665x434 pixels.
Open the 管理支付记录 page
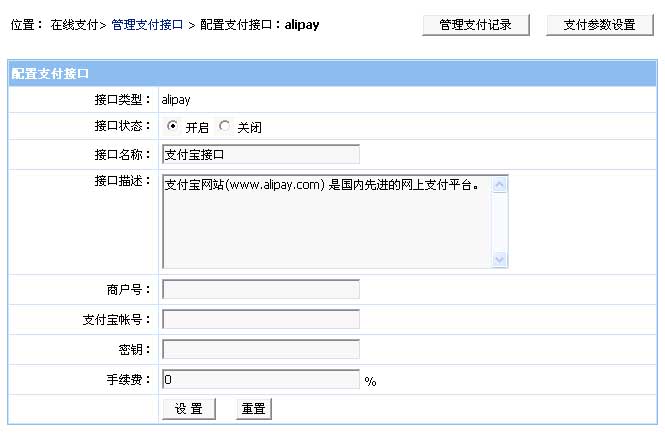tap(476, 25)
